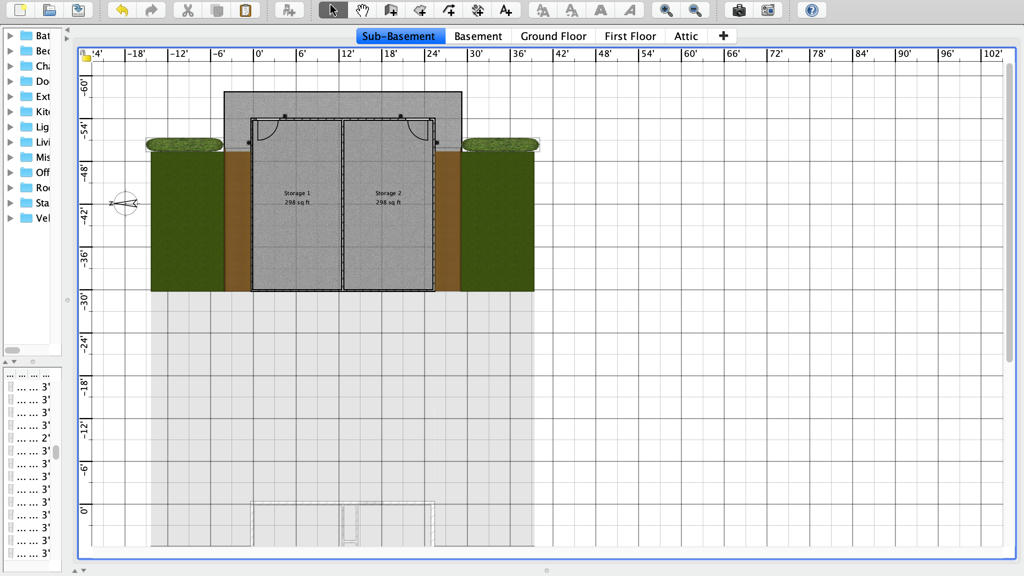
Task: Expand side panel with right split arrow
Action: pos(67,39)
